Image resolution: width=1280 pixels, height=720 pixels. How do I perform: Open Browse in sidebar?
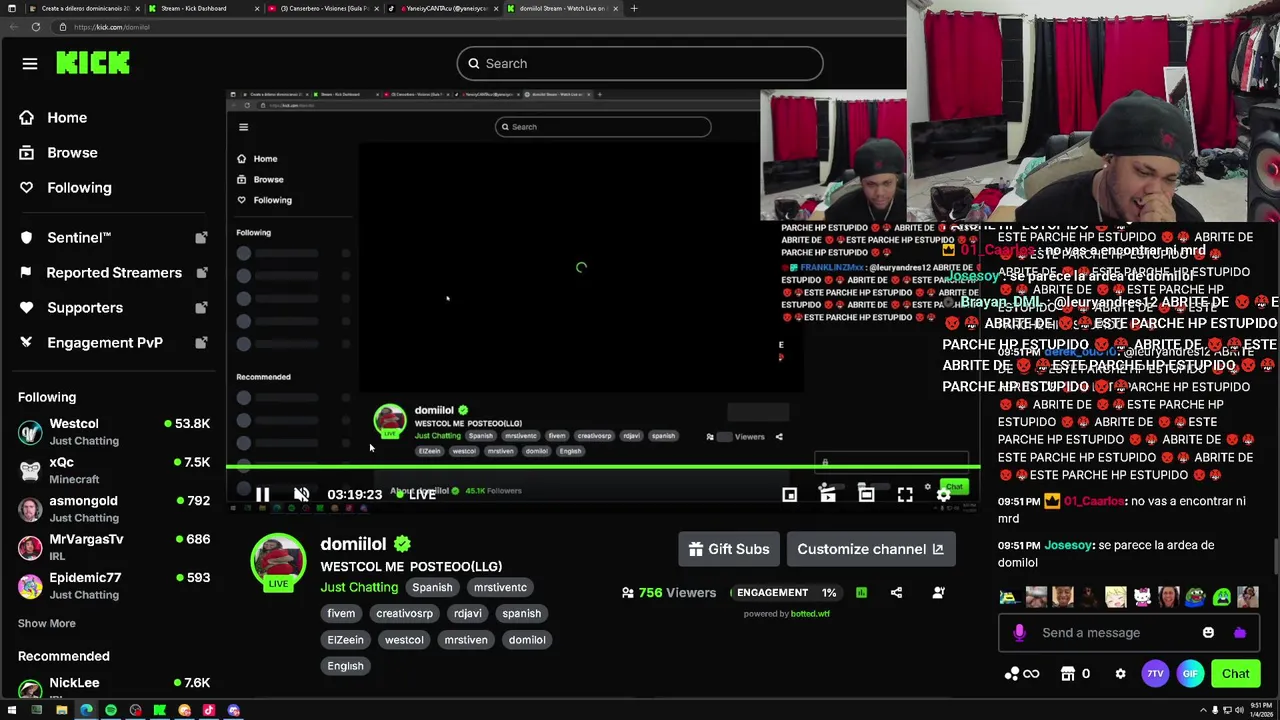click(72, 152)
